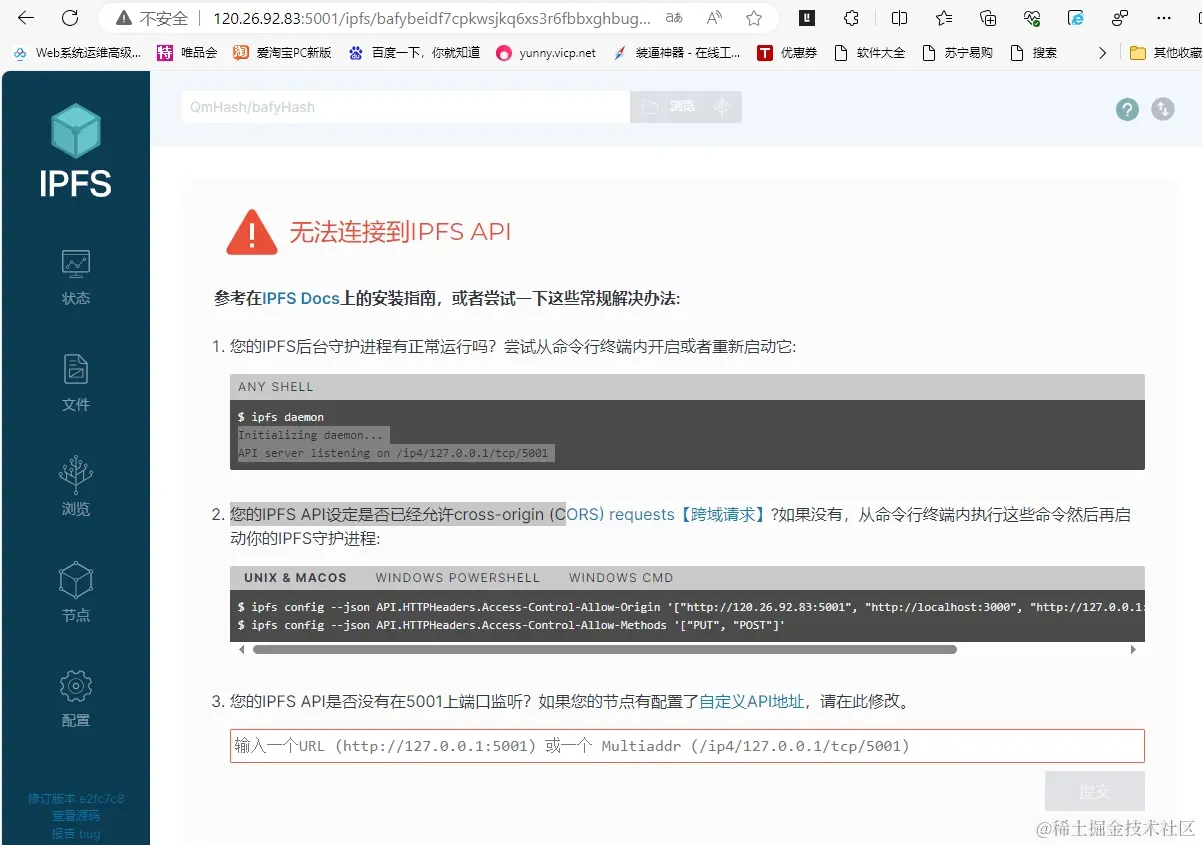Open the 节点 (Peers) sidebar page
The image size is (1202, 845).
pos(76,594)
